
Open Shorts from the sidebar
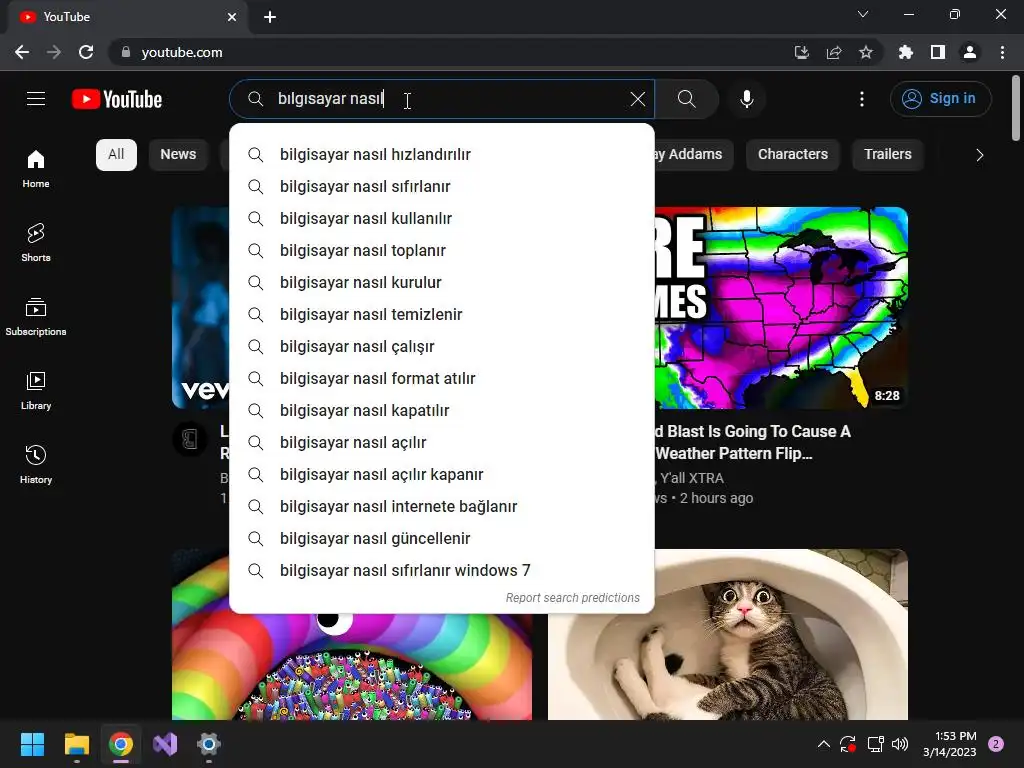[36, 243]
